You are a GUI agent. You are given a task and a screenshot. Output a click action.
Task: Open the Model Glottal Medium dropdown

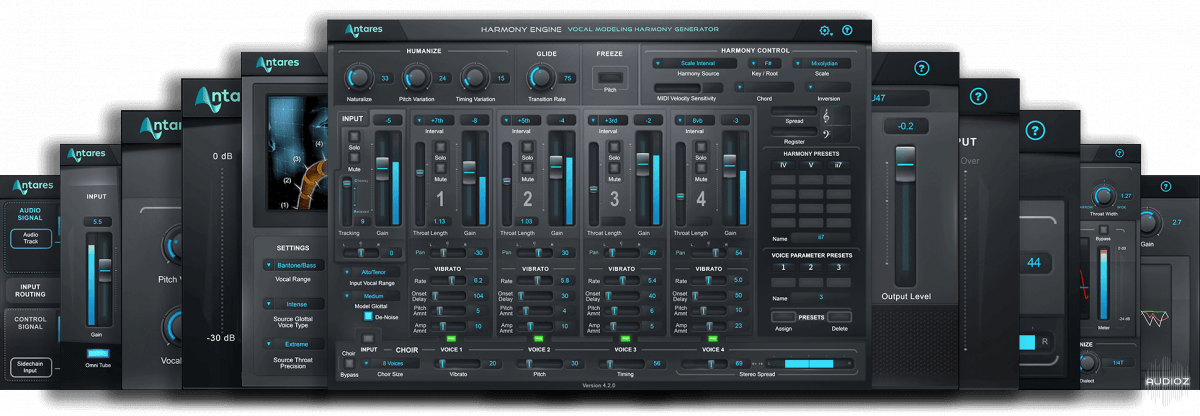coord(371,295)
